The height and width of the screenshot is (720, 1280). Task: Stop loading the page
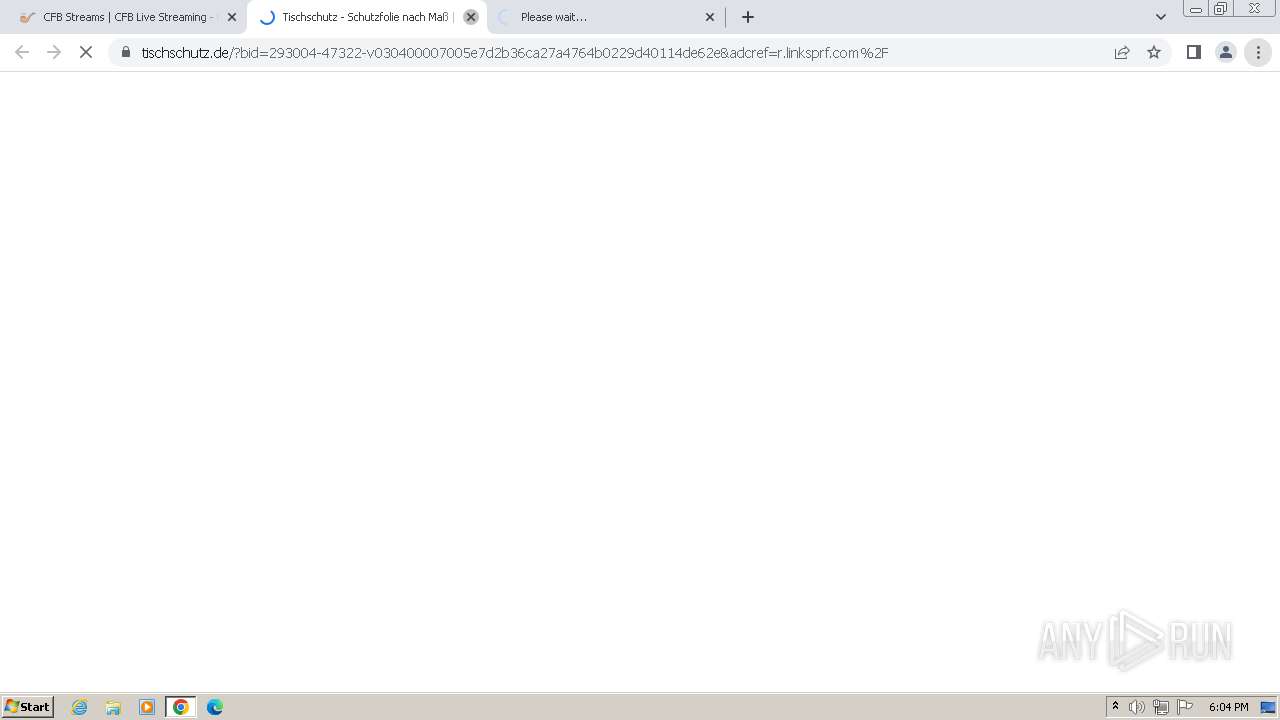(86, 52)
